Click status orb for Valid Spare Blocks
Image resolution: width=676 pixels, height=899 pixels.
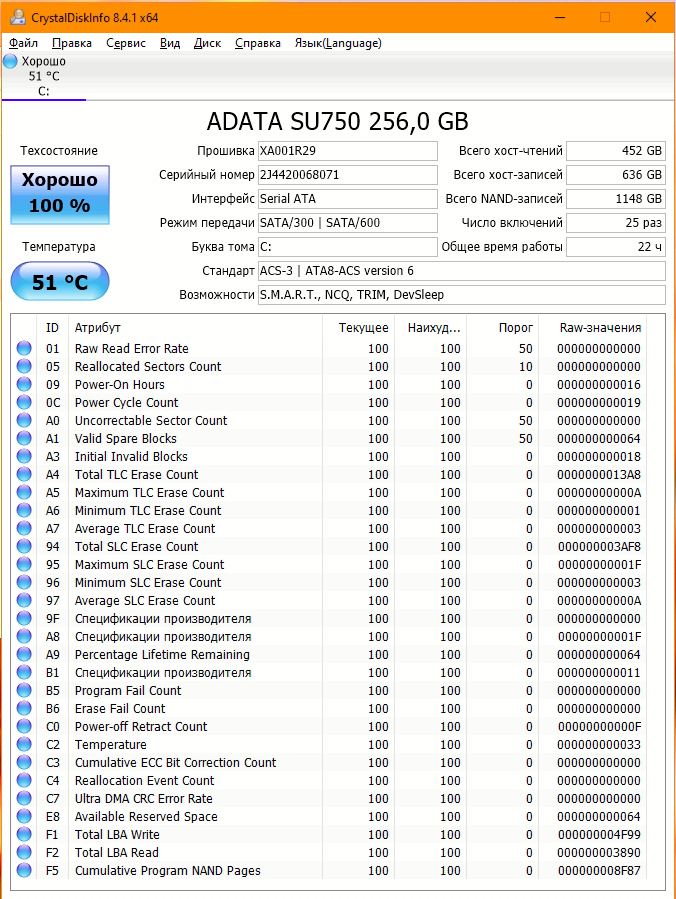tap(24, 438)
